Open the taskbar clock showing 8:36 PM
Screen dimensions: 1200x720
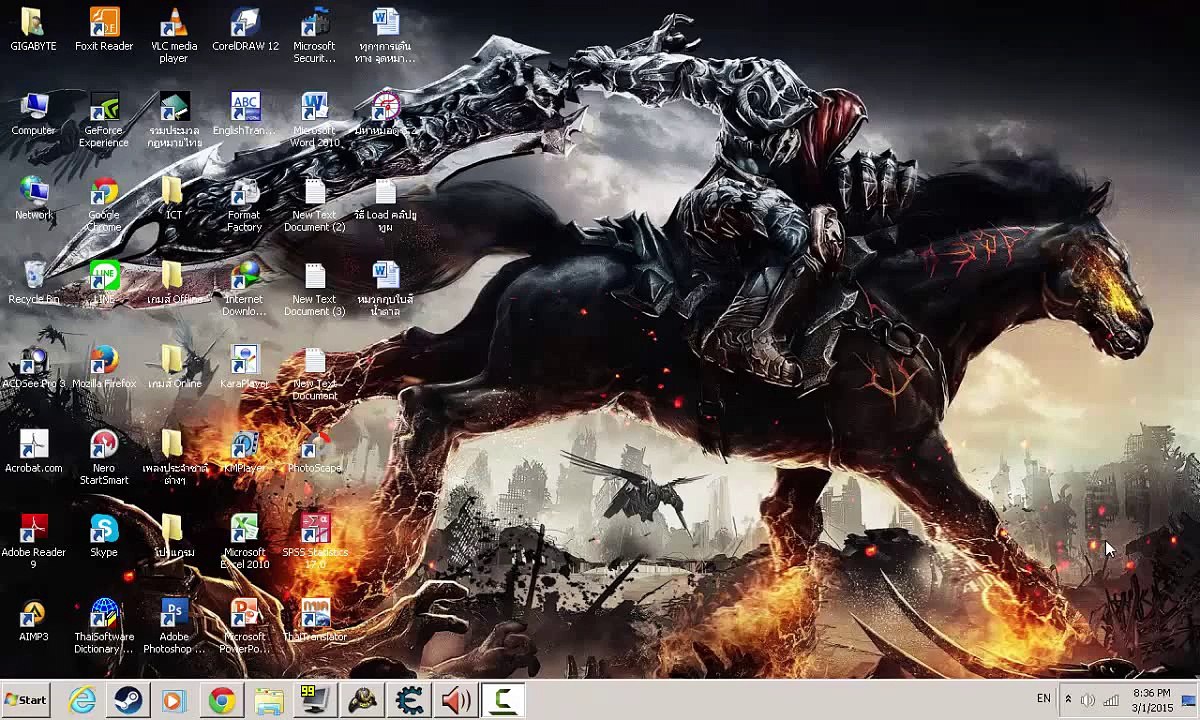pyautogui.click(x=1153, y=700)
